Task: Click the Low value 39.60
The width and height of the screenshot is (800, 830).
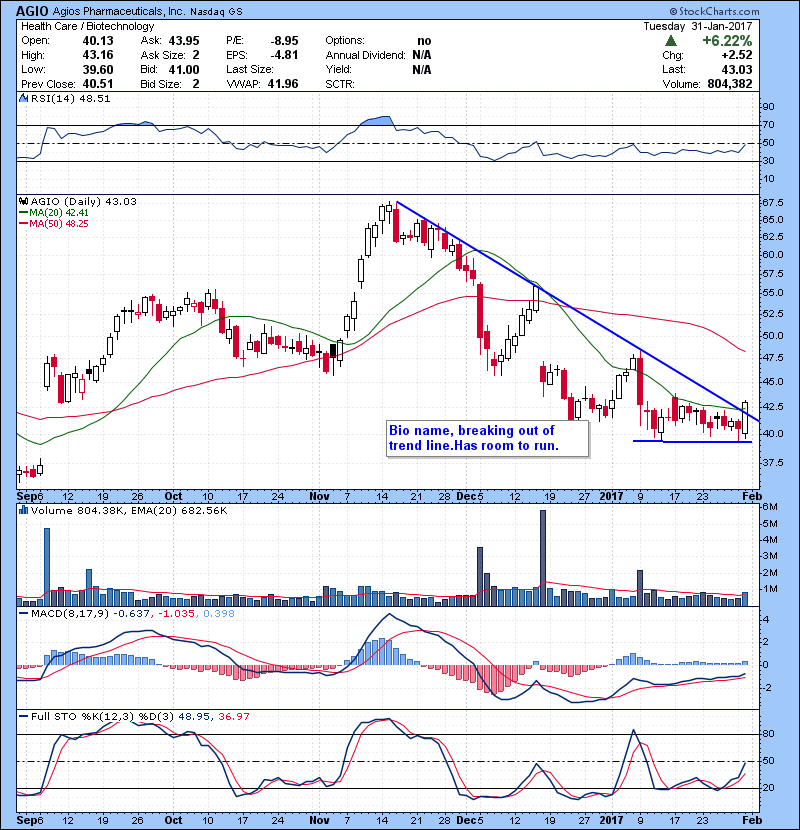Action: [98, 70]
